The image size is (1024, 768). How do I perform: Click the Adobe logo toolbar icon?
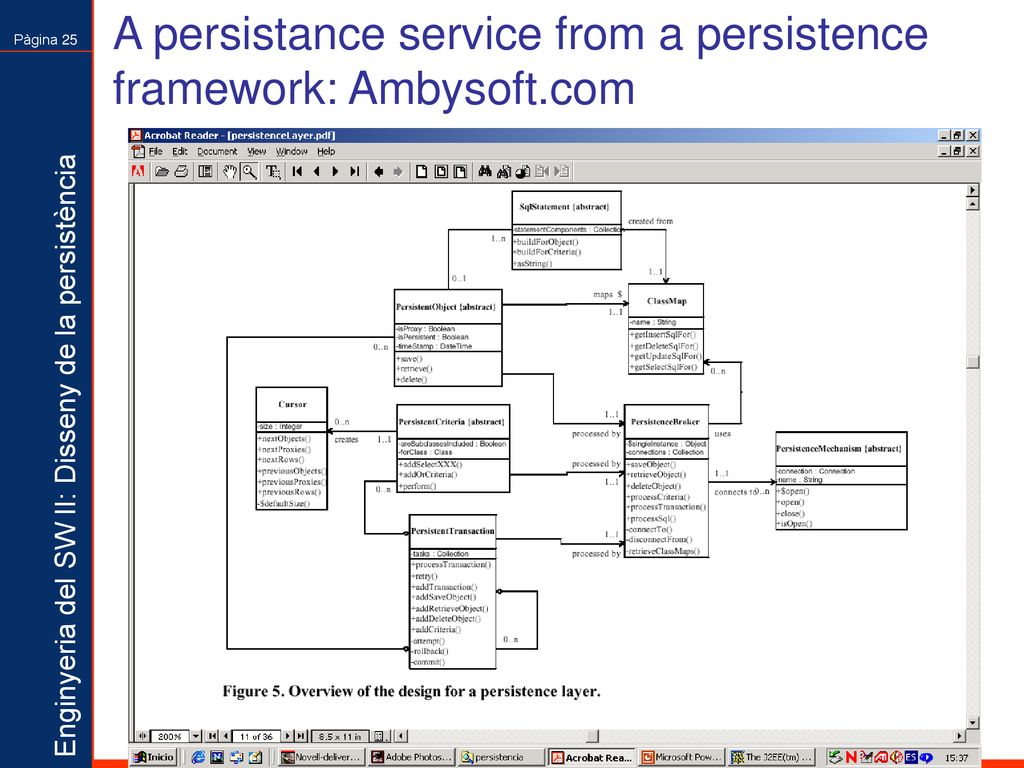tap(138, 172)
